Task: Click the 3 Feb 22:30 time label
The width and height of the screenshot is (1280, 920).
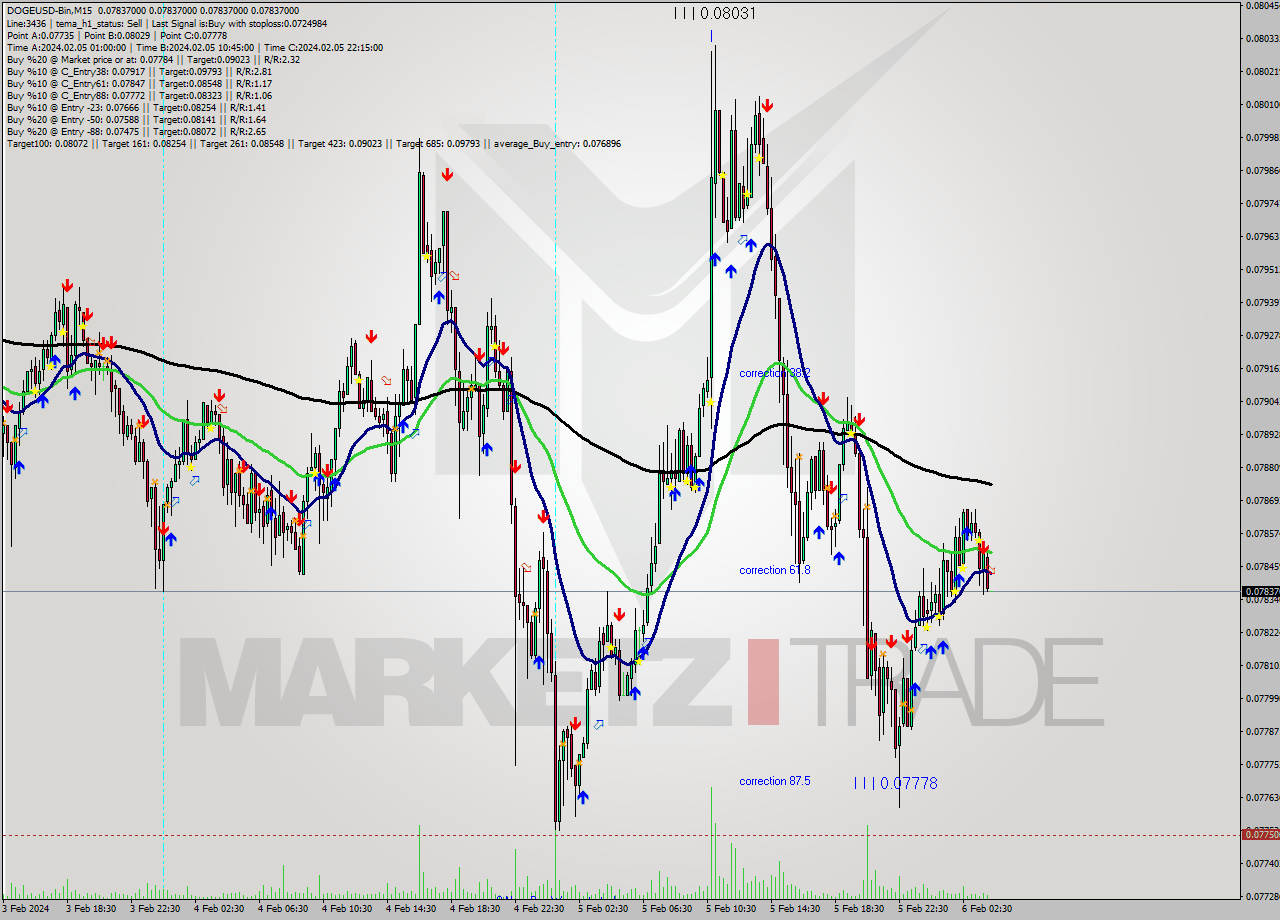Action: pos(155,909)
